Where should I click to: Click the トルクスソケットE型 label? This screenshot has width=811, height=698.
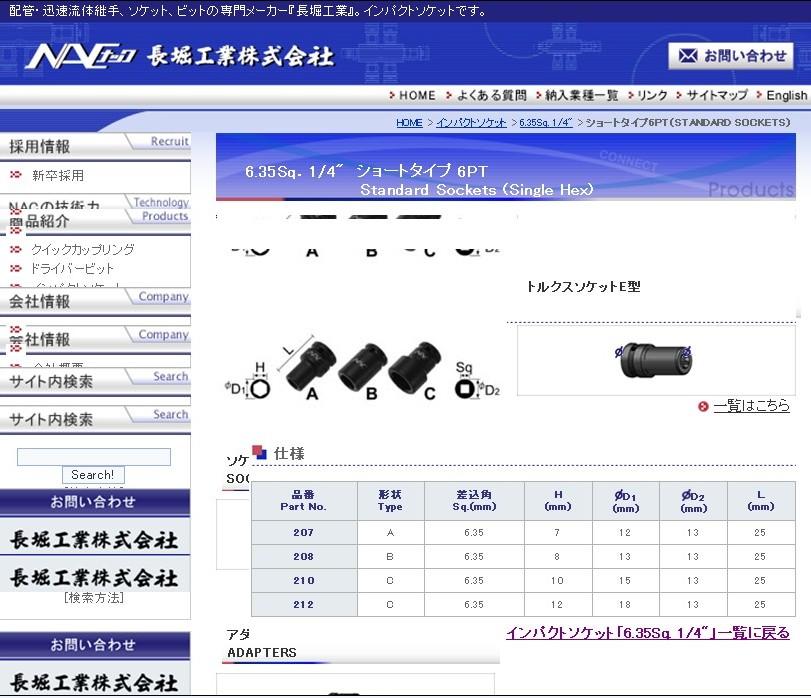[583, 286]
